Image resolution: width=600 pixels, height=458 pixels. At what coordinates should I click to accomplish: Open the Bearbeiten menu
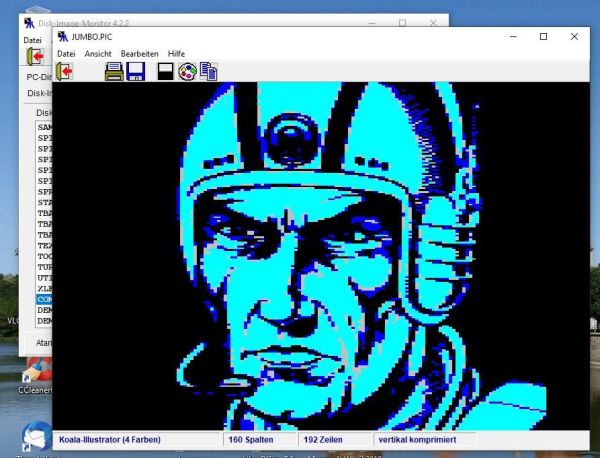pyautogui.click(x=139, y=54)
